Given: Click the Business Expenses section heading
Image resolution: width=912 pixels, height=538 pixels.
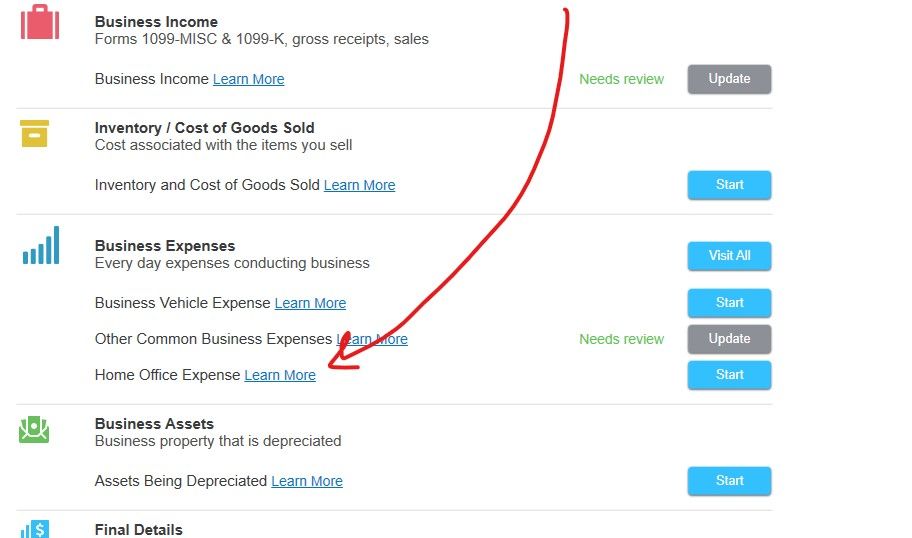Looking at the screenshot, I should 165,246.
